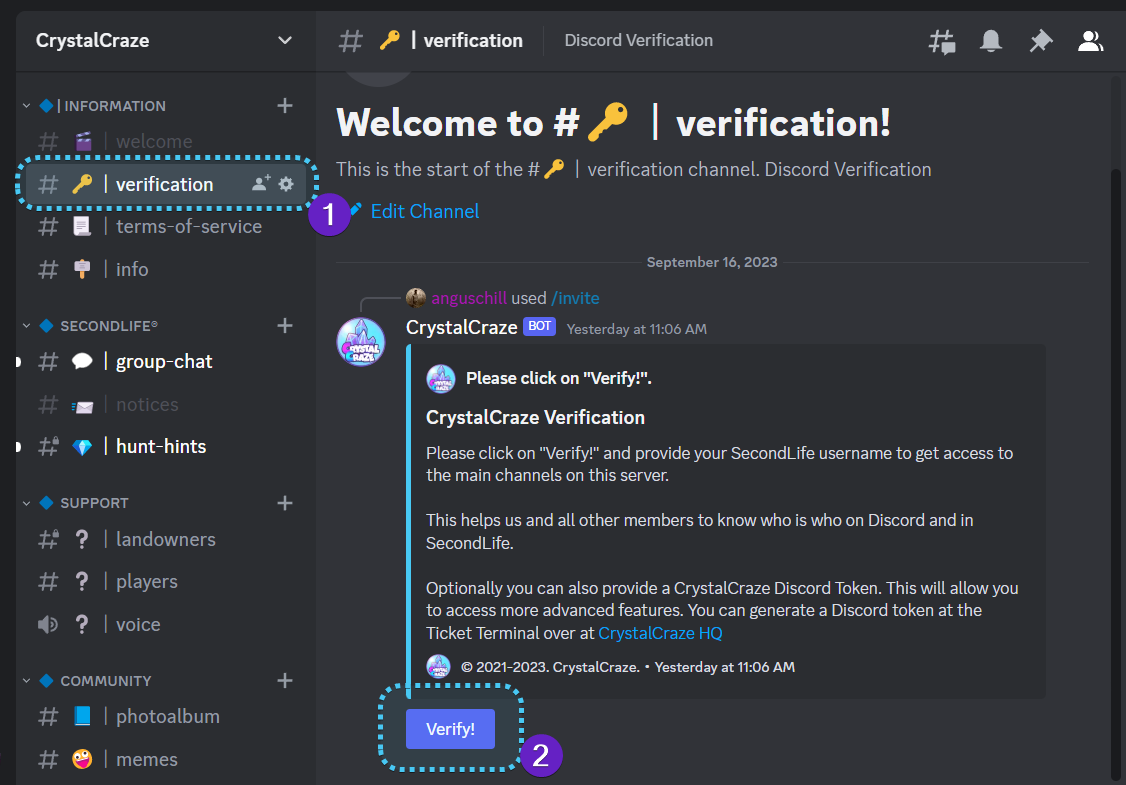
Task: Open the memes channel
Action: click(x=165, y=759)
